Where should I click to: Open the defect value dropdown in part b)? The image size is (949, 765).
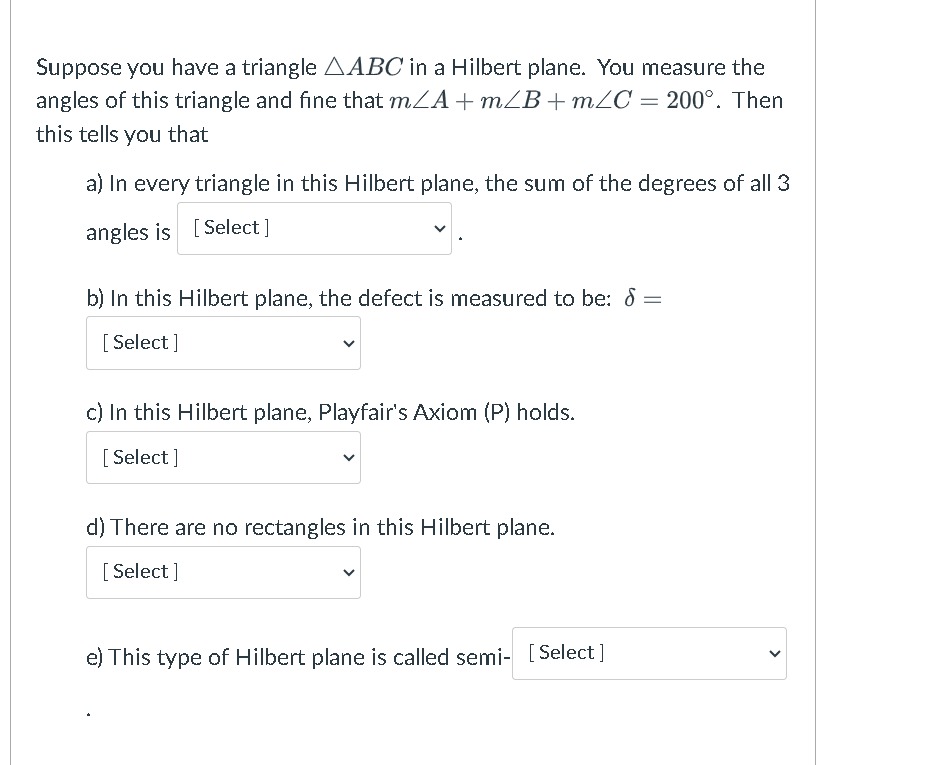pyautogui.click(x=223, y=342)
